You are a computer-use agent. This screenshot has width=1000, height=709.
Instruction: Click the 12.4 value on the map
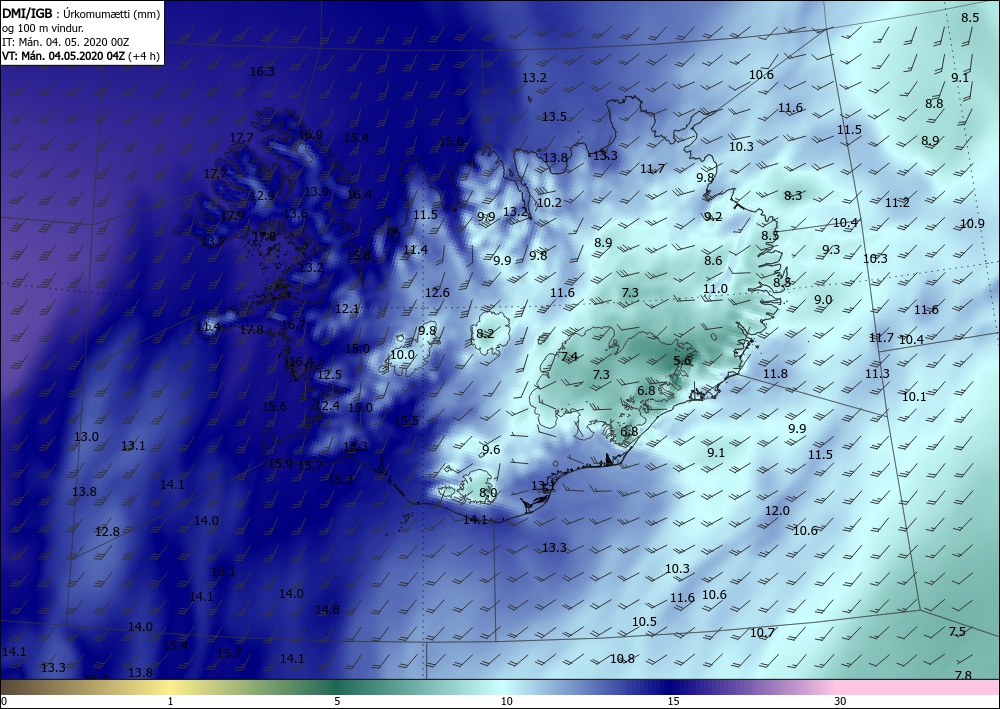[x=327, y=406]
